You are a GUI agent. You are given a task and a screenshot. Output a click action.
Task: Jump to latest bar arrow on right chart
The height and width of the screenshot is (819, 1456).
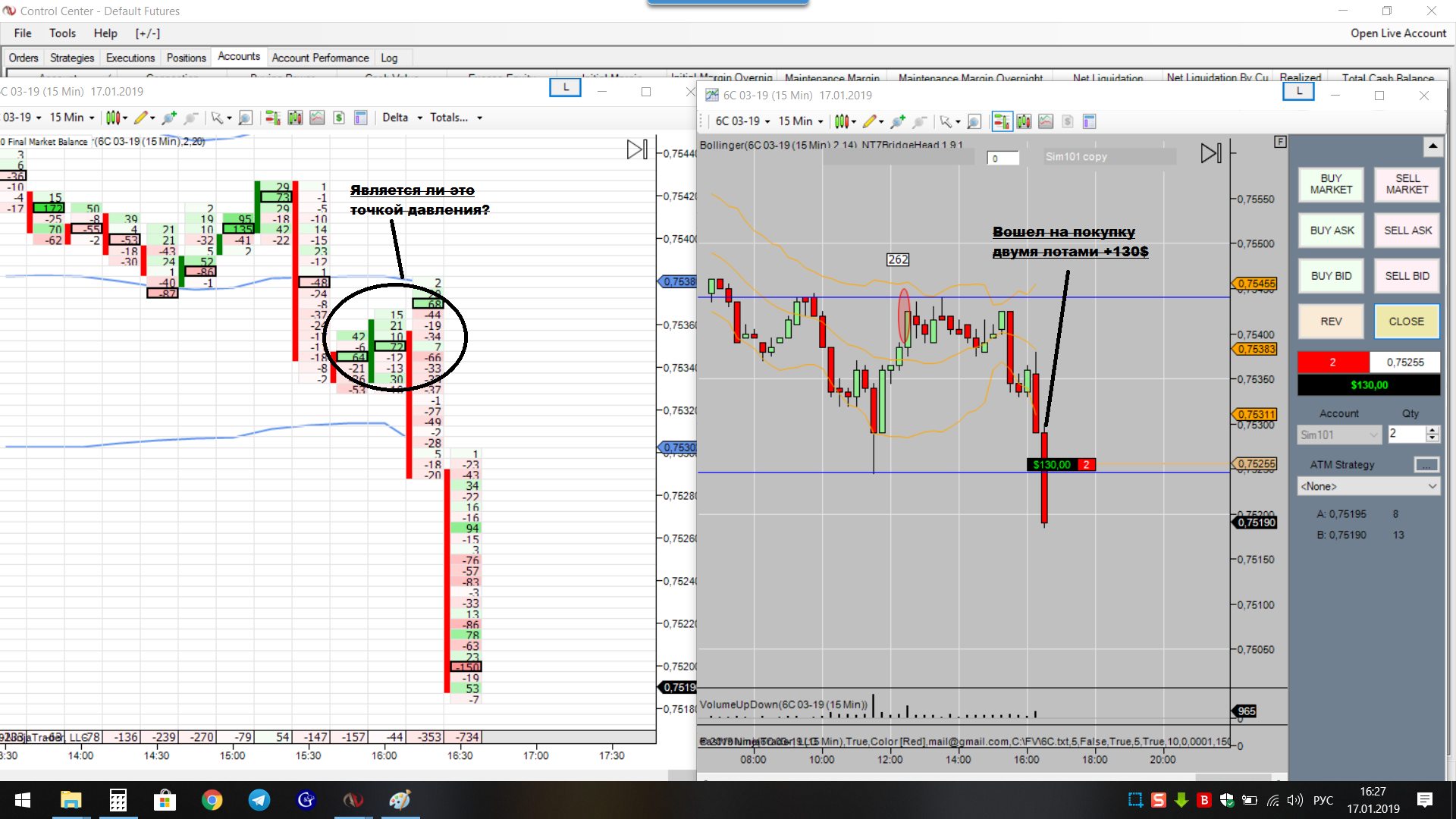(1210, 153)
